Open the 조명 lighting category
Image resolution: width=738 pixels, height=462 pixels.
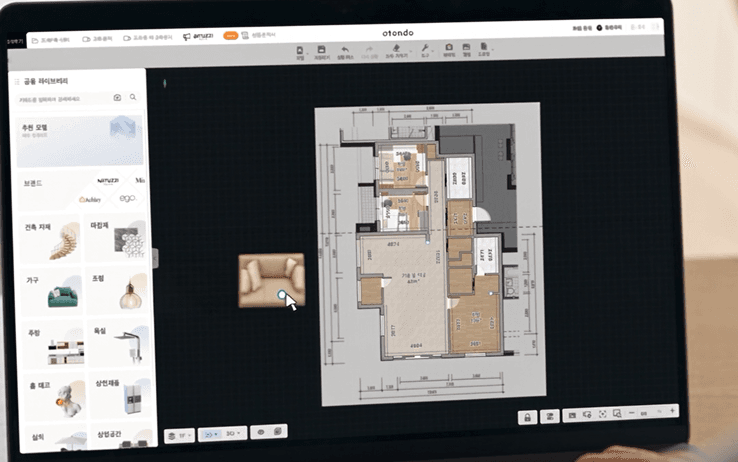coord(117,290)
